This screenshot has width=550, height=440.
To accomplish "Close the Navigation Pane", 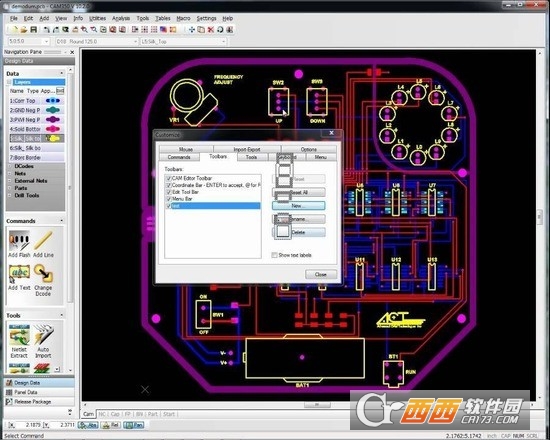I will 72,52.
